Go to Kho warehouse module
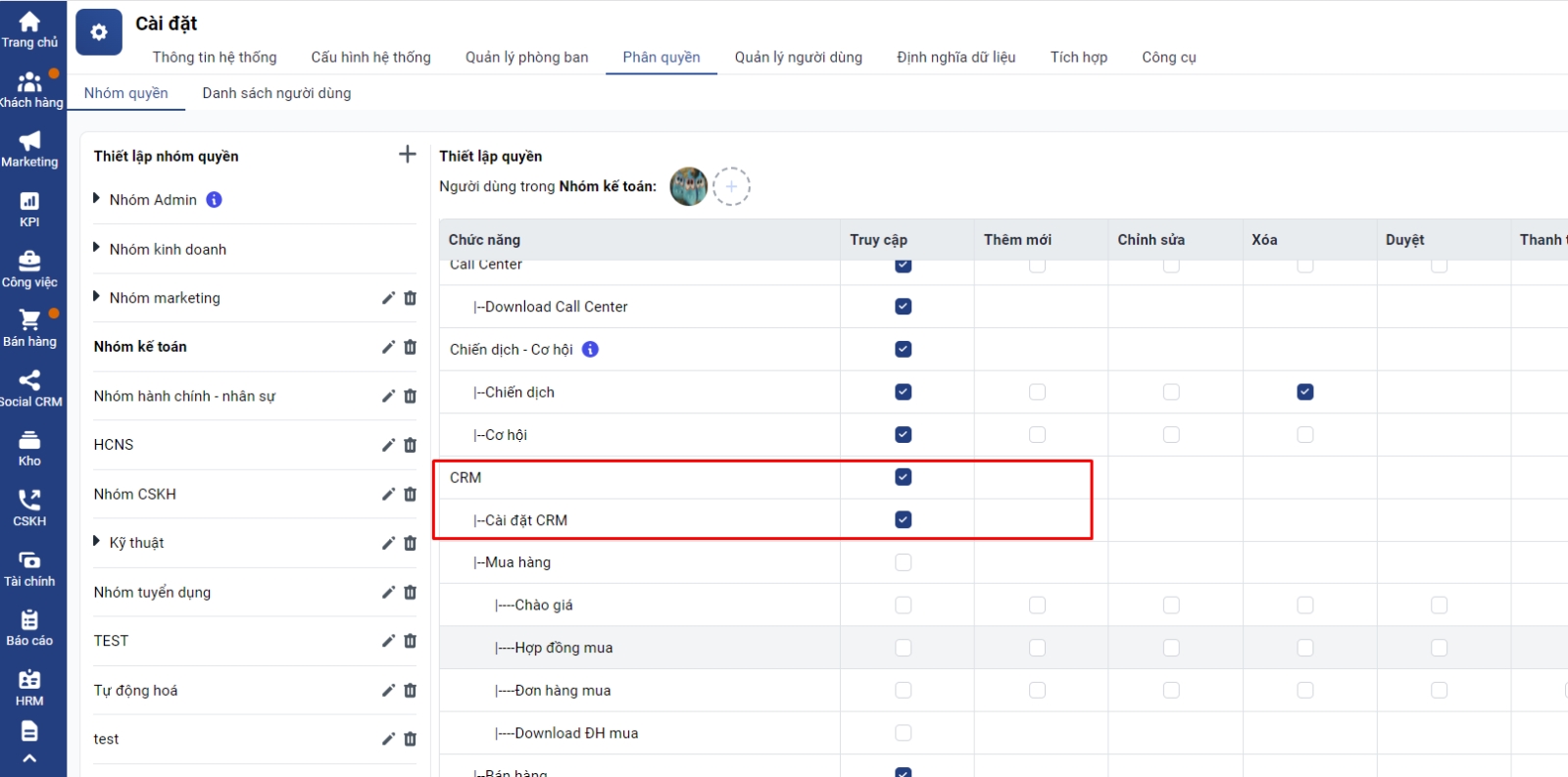The image size is (1568, 777). pyautogui.click(x=29, y=448)
